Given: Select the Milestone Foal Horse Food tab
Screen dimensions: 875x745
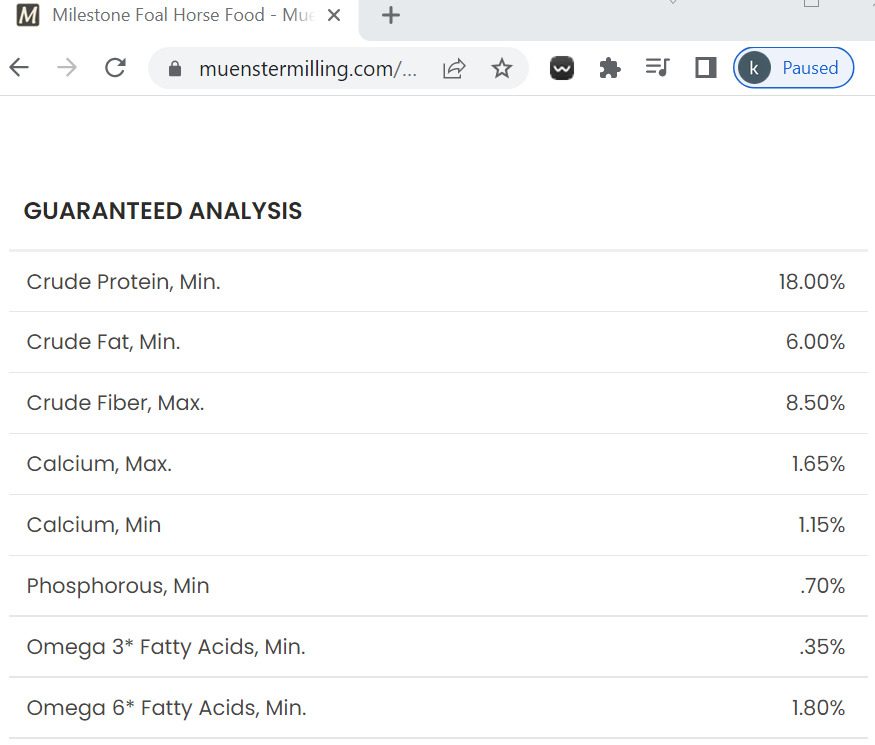Looking at the screenshot, I should click(x=170, y=15).
